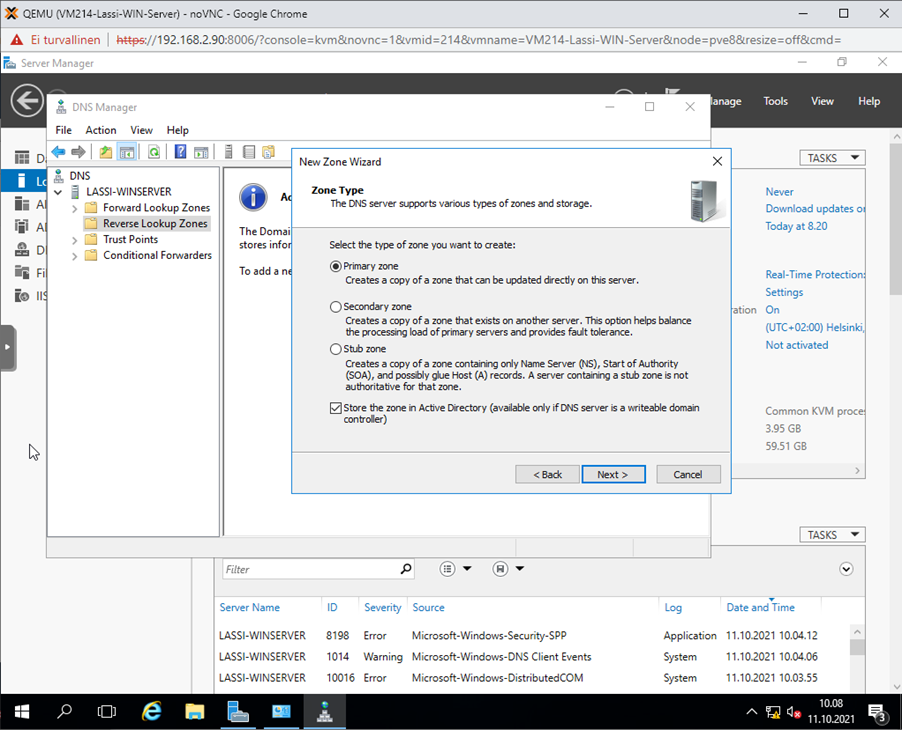Click the blue Back arrow in DNS Manager toolbar
Viewport: 902px width, 730px height.
(58, 152)
